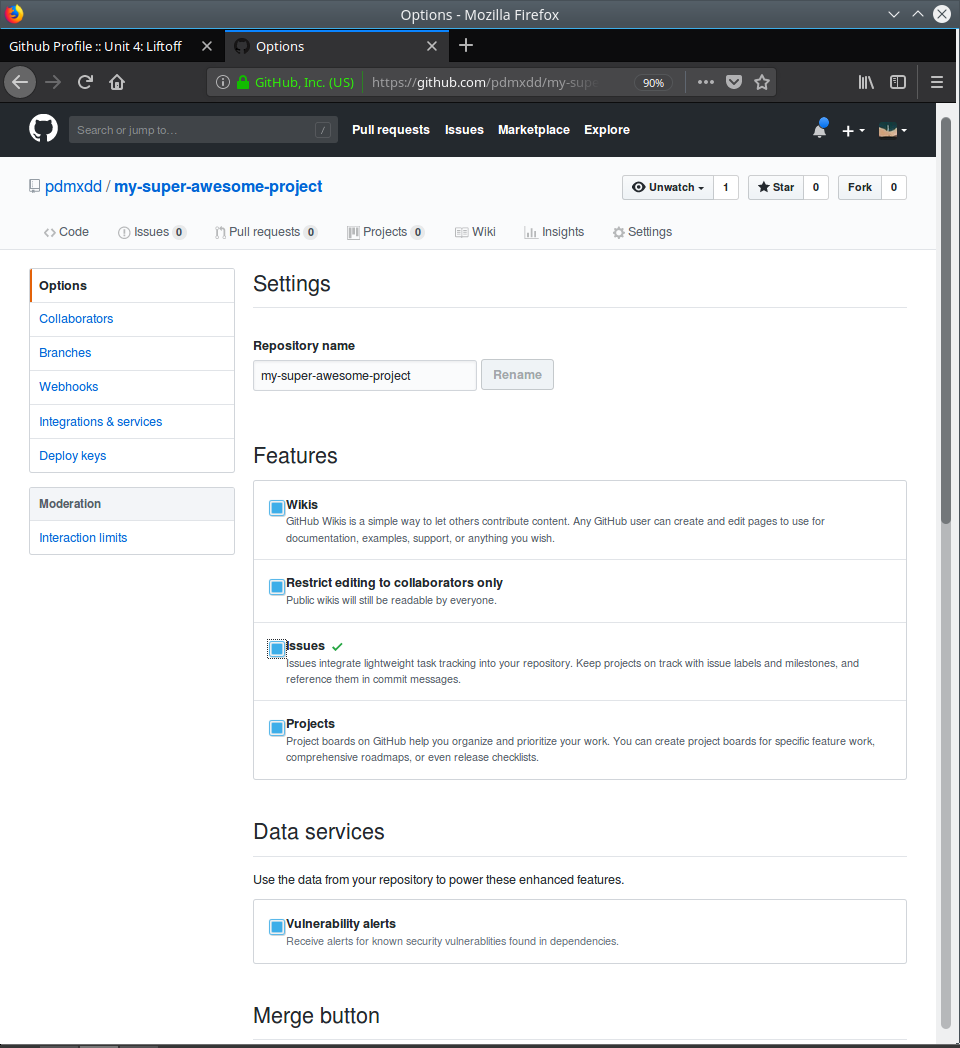Open the plus create-new dropdown
Image resolution: width=960 pixels, height=1048 pixels.
[x=853, y=130]
